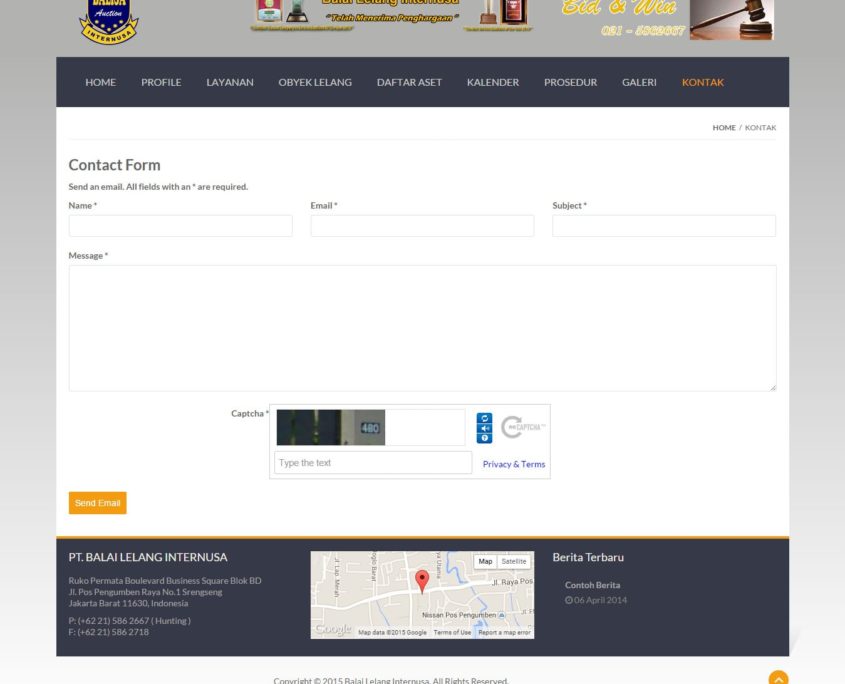Screen dimensions: 845x684
Task: Go to Daftar Aset page
Action: click(409, 82)
